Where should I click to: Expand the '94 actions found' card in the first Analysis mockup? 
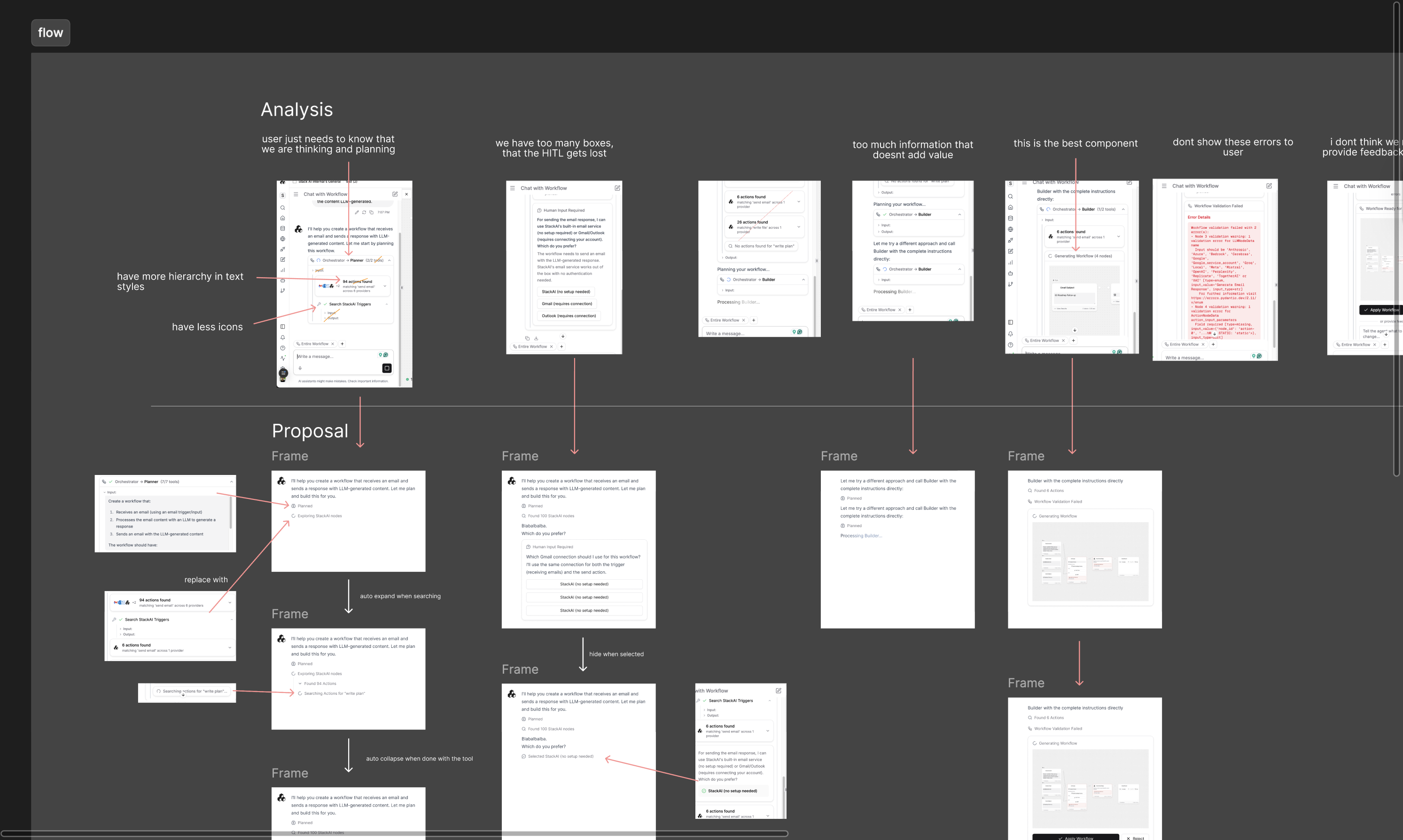coord(385,286)
